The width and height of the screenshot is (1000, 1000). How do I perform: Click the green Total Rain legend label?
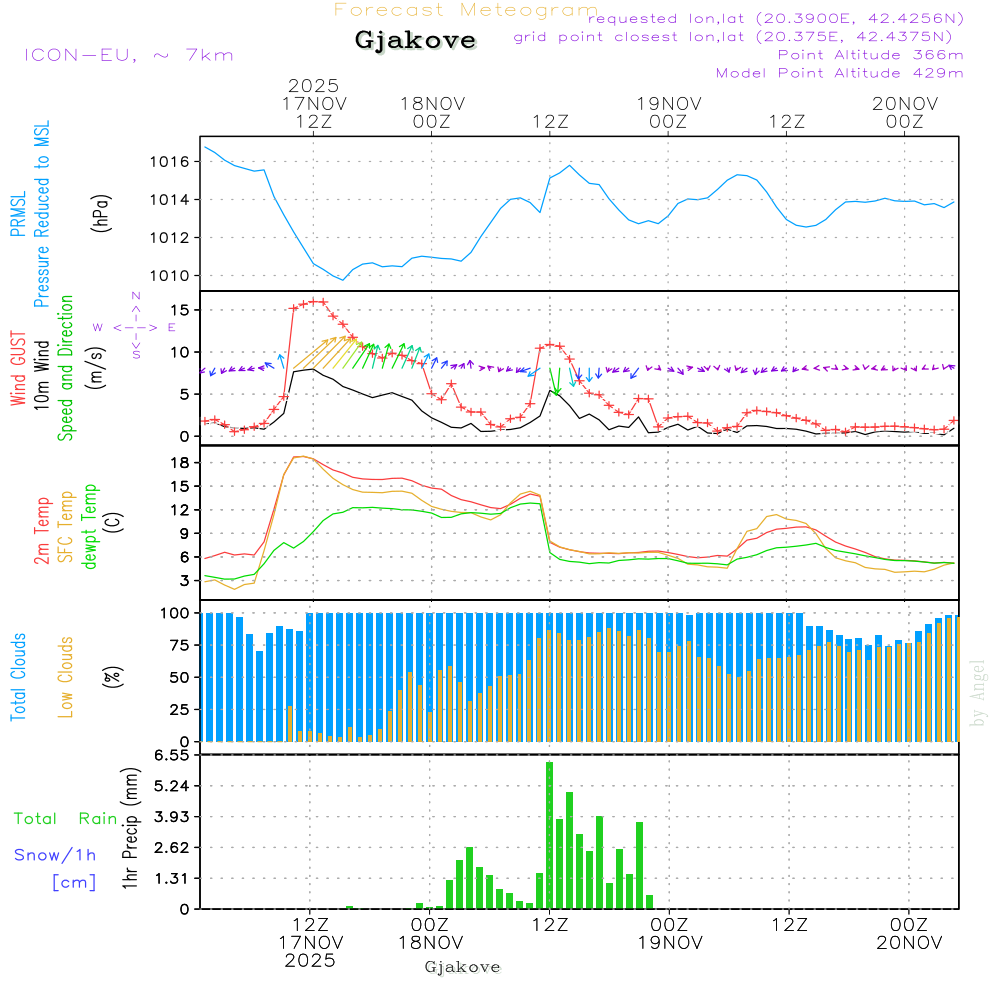(x=65, y=819)
